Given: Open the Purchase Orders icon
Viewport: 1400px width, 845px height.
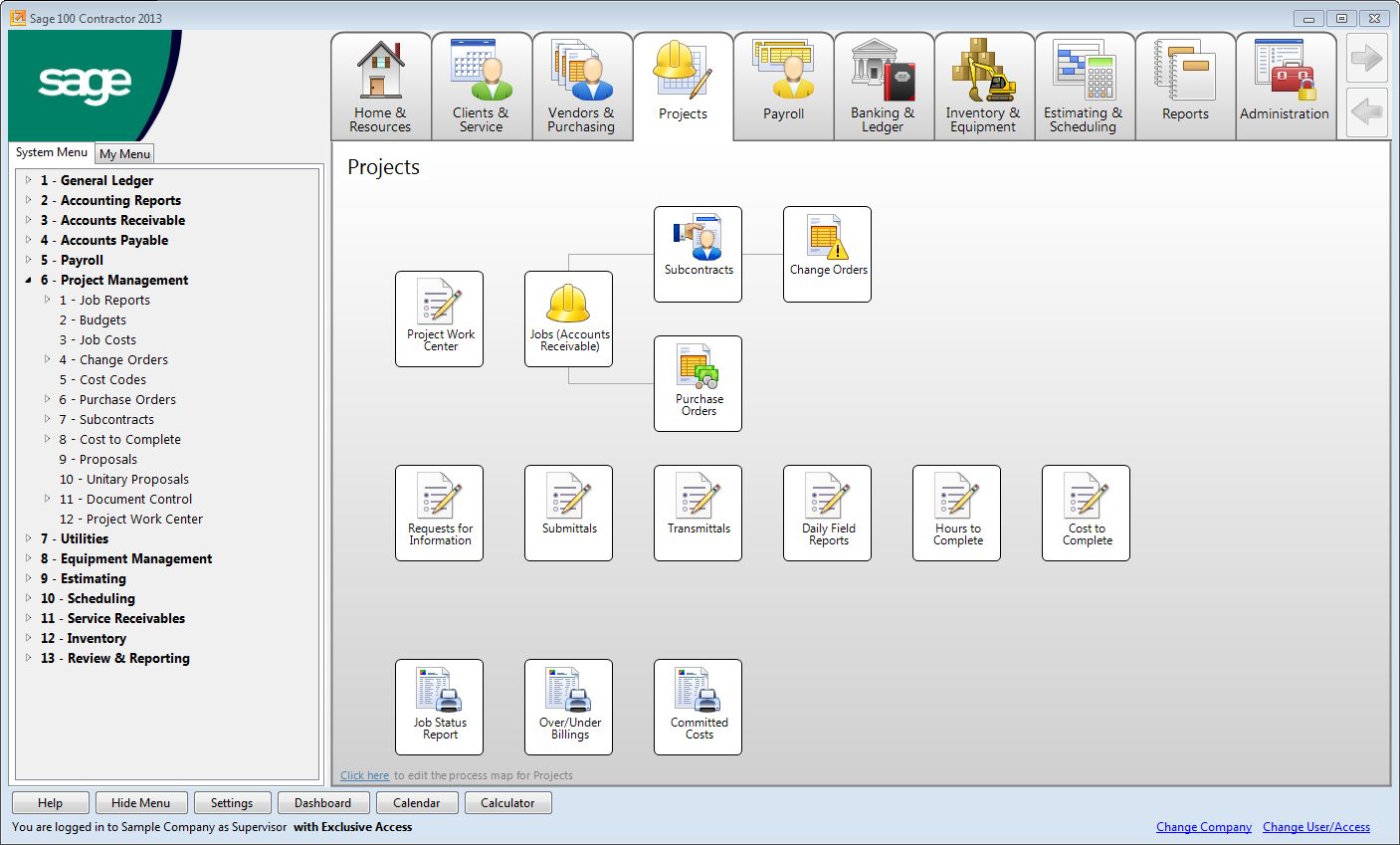Looking at the screenshot, I should 699,383.
